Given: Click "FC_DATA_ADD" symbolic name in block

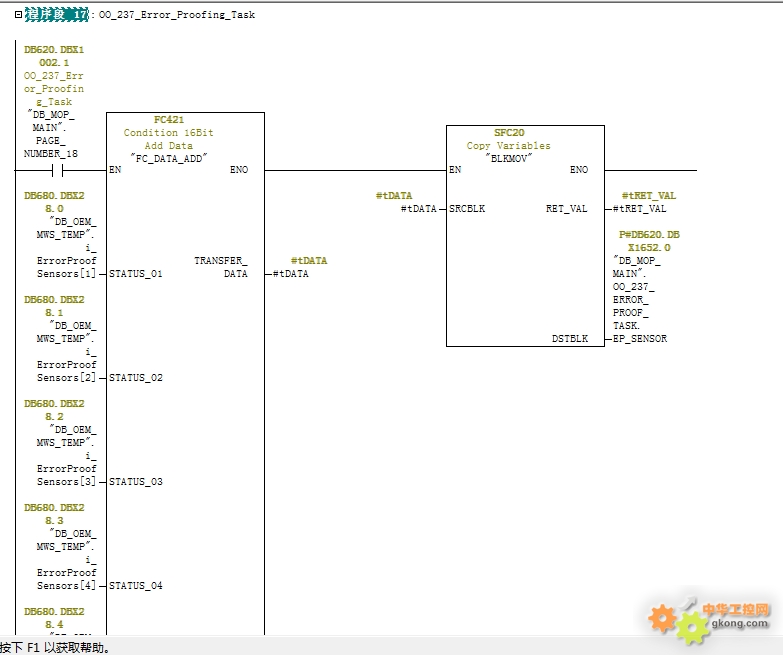Looking at the screenshot, I should point(169,158).
